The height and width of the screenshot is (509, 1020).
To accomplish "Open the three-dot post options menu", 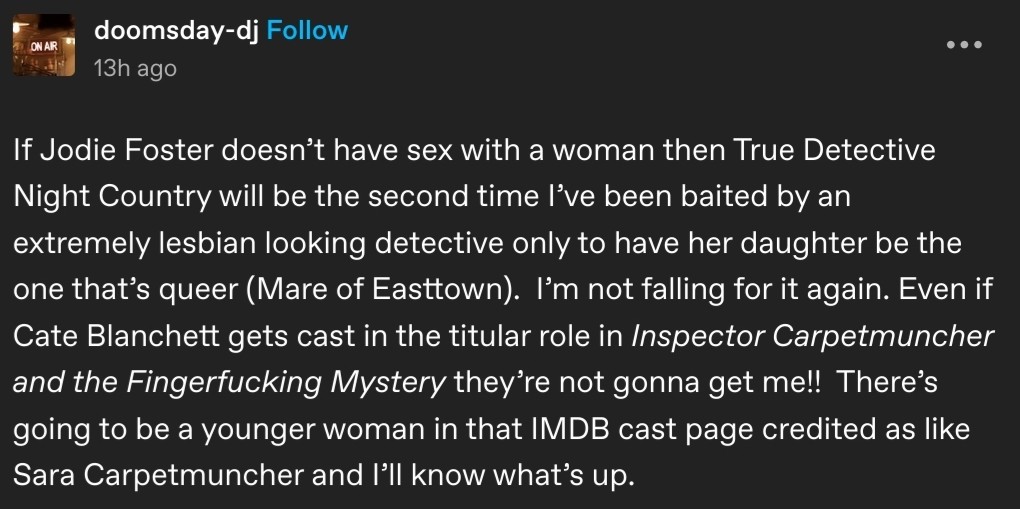I will tap(963, 45).
